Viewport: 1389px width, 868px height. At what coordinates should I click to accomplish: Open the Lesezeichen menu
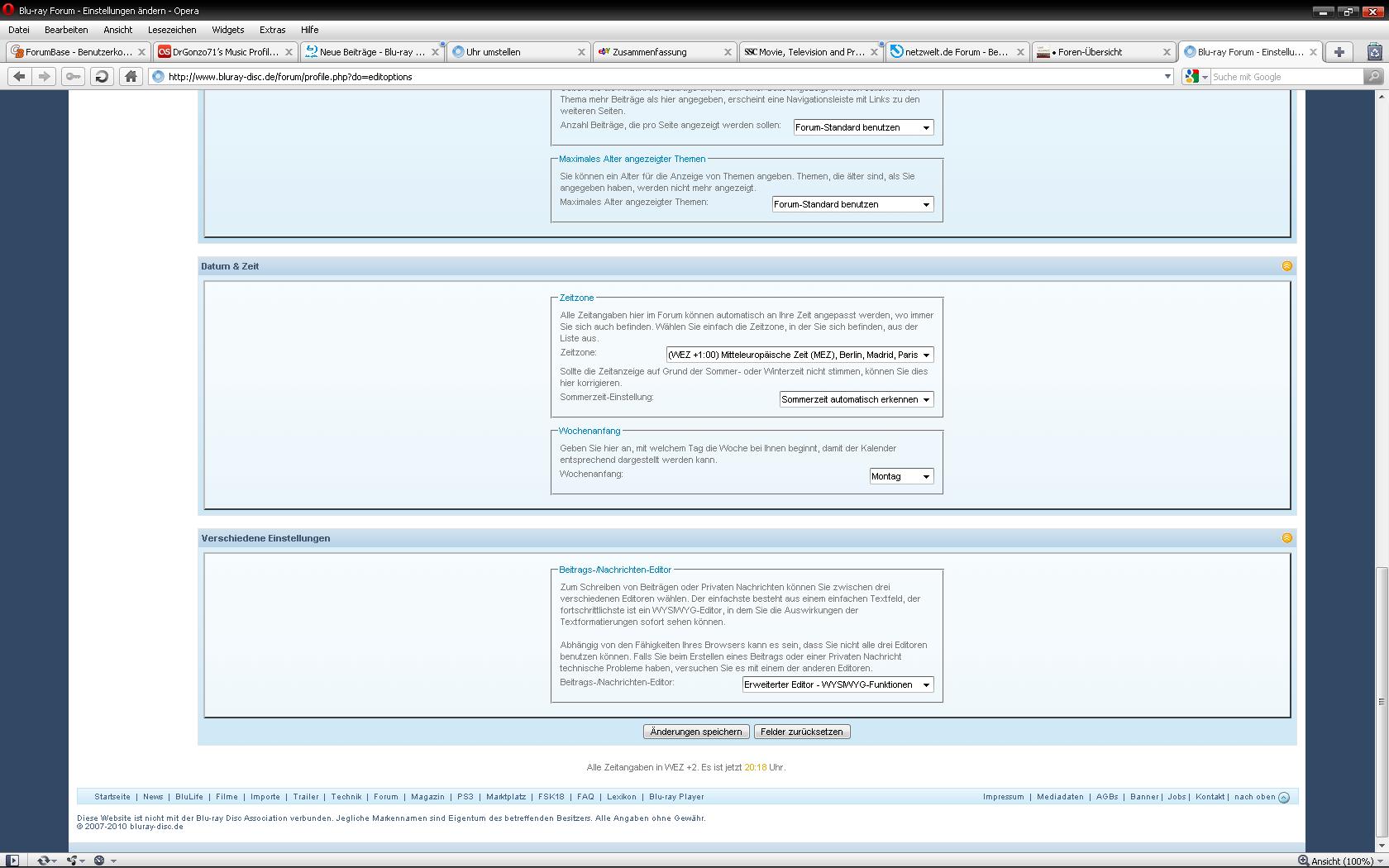tap(172, 30)
